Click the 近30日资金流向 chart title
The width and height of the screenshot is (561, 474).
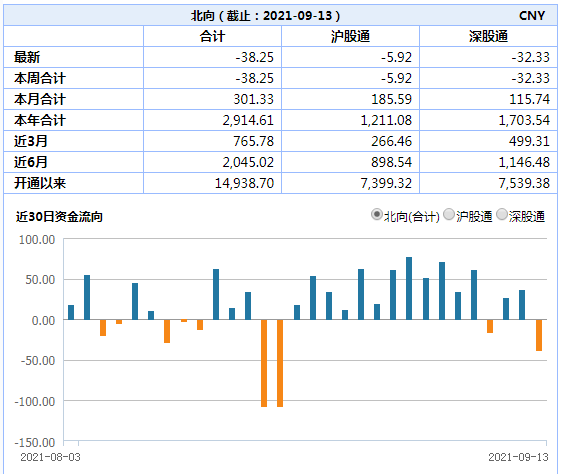59,216
